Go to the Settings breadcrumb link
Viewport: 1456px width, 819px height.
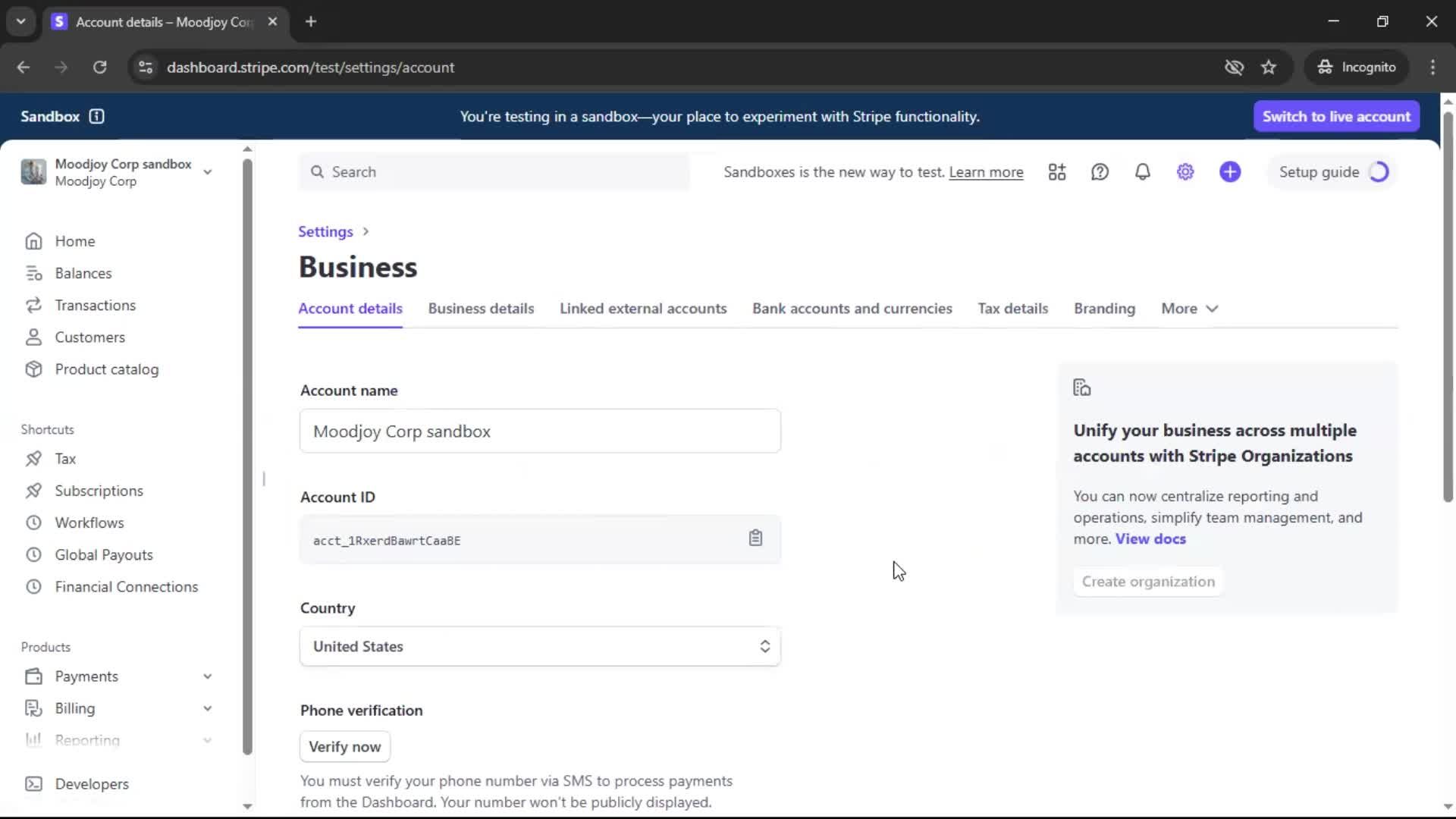tap(325, 231)
